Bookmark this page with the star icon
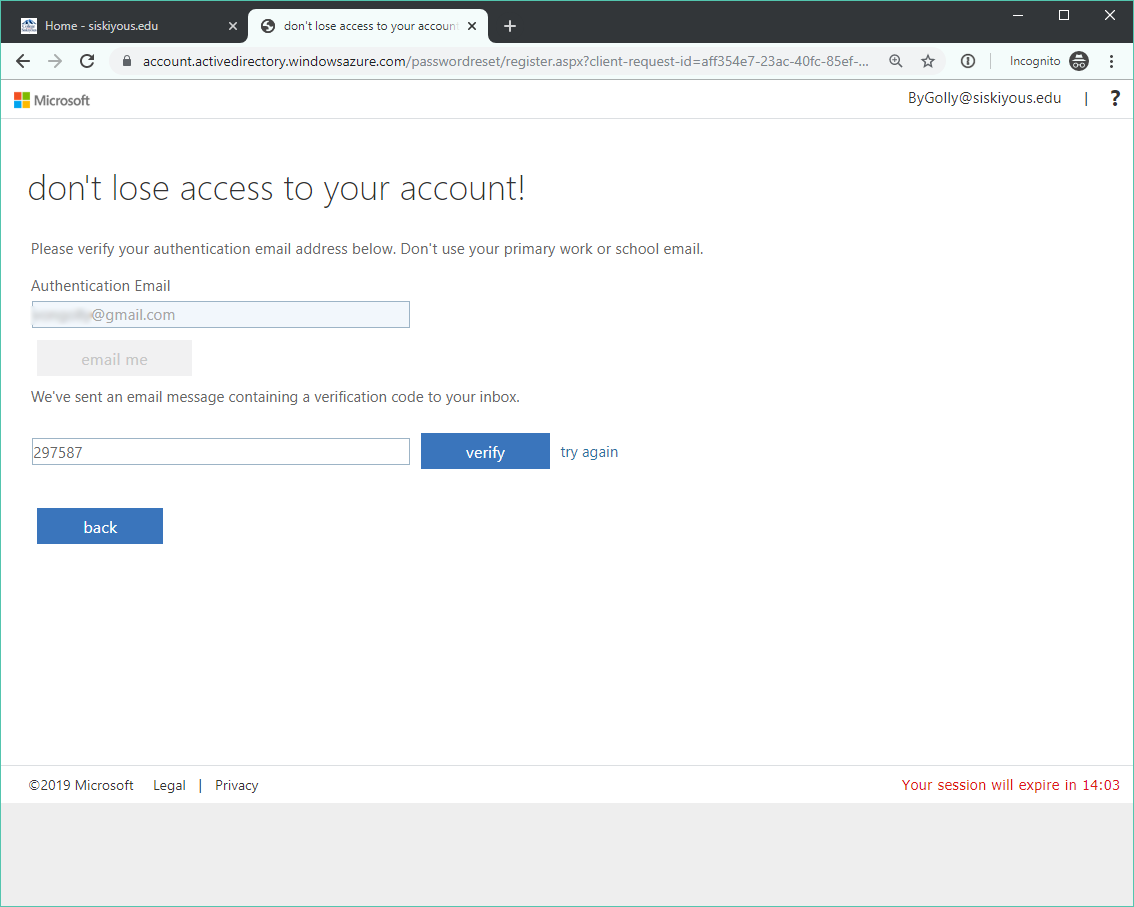1134x907 pixels. pyautogui.click(x=928, y=61)
